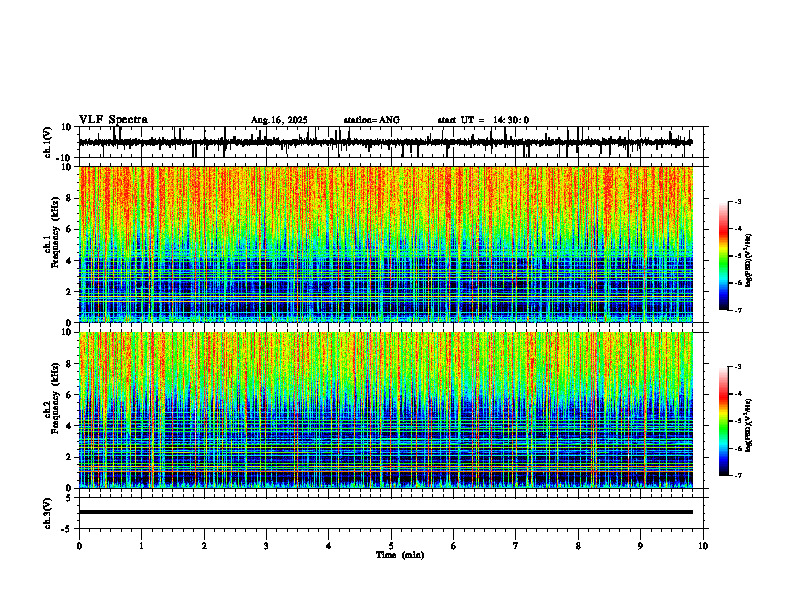
Task: Click the 'Time (min)' axis label
Action: coord(400,555)
